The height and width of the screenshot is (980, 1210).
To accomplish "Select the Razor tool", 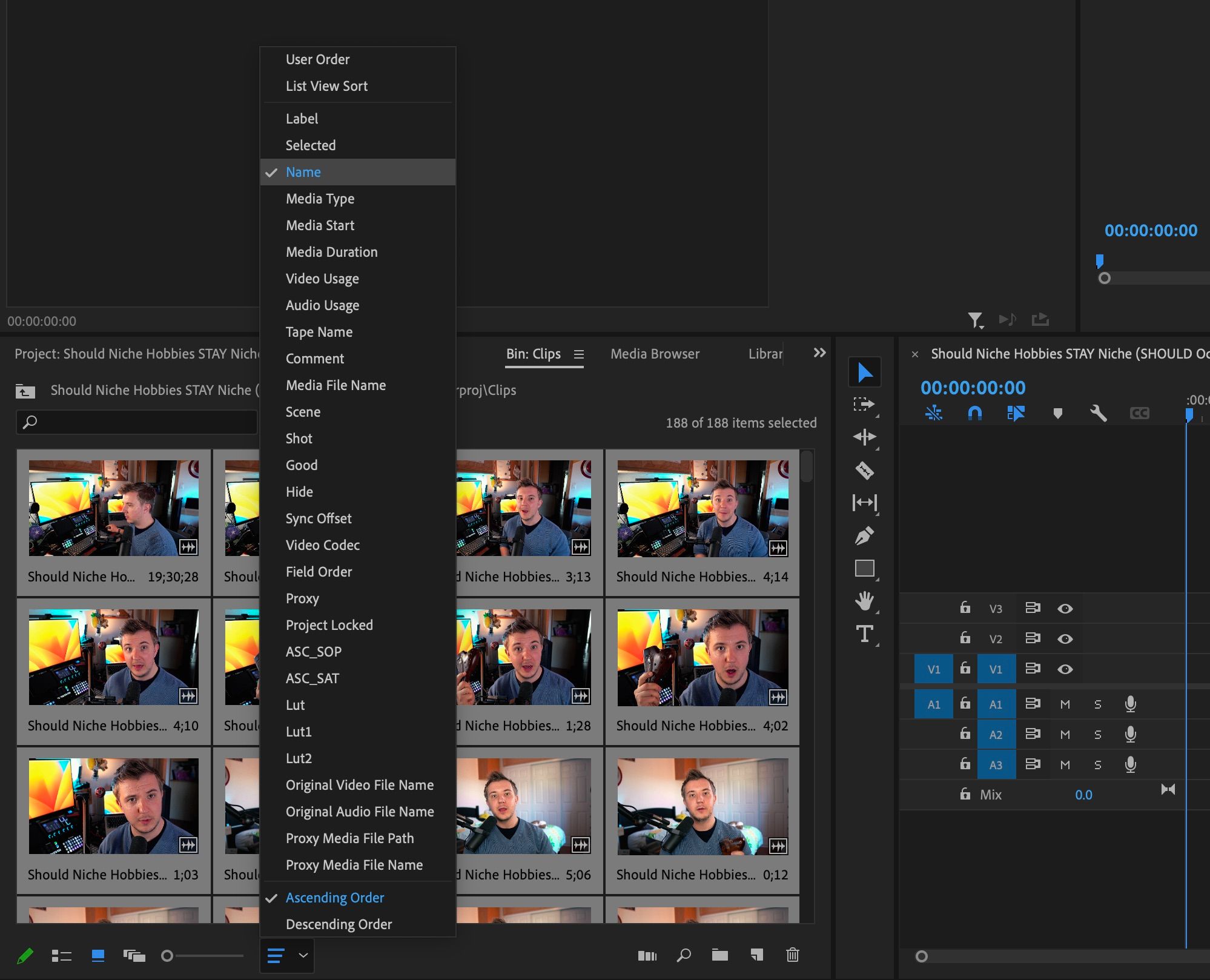I will tap(865, 471).
